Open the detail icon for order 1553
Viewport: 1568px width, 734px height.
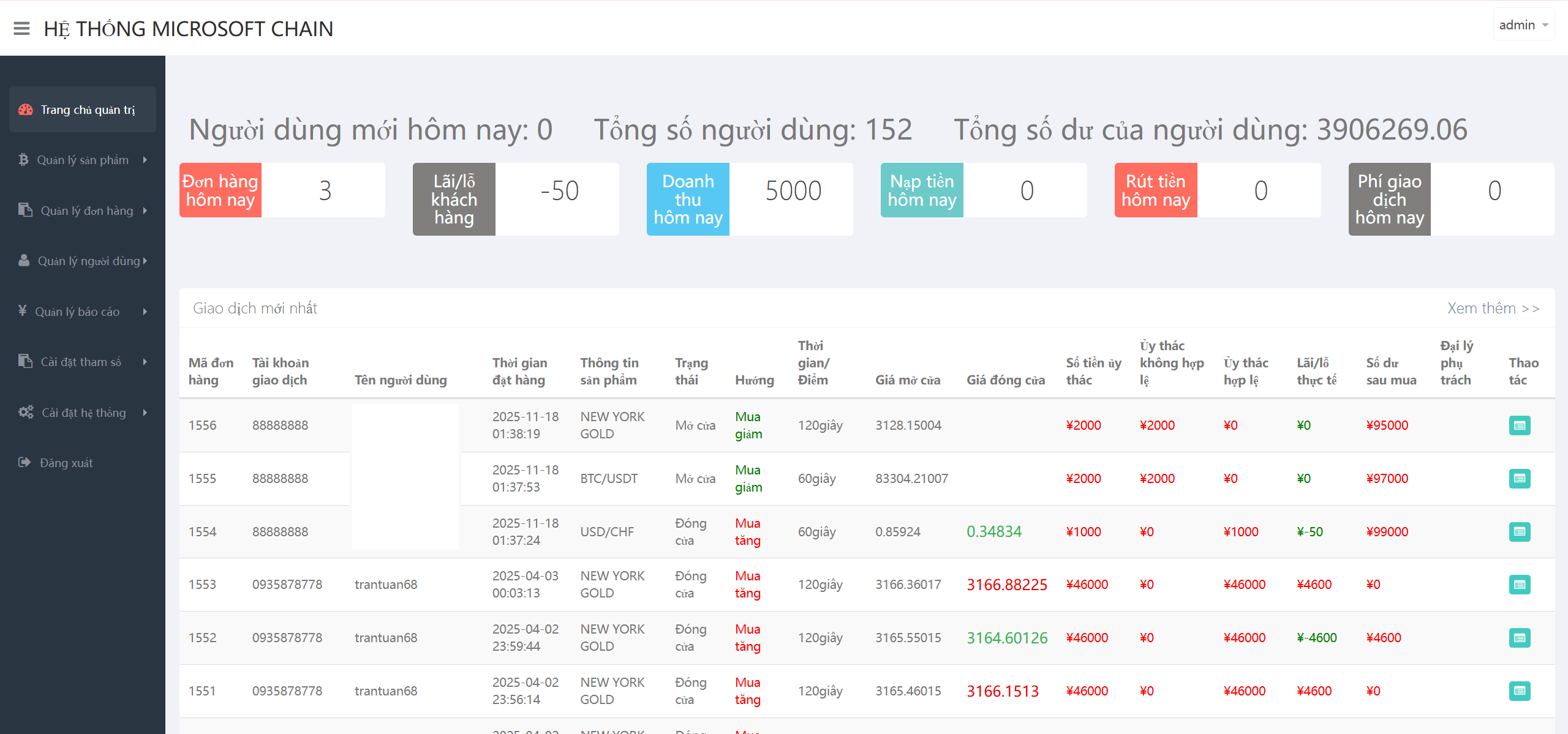pos(1520,585)
